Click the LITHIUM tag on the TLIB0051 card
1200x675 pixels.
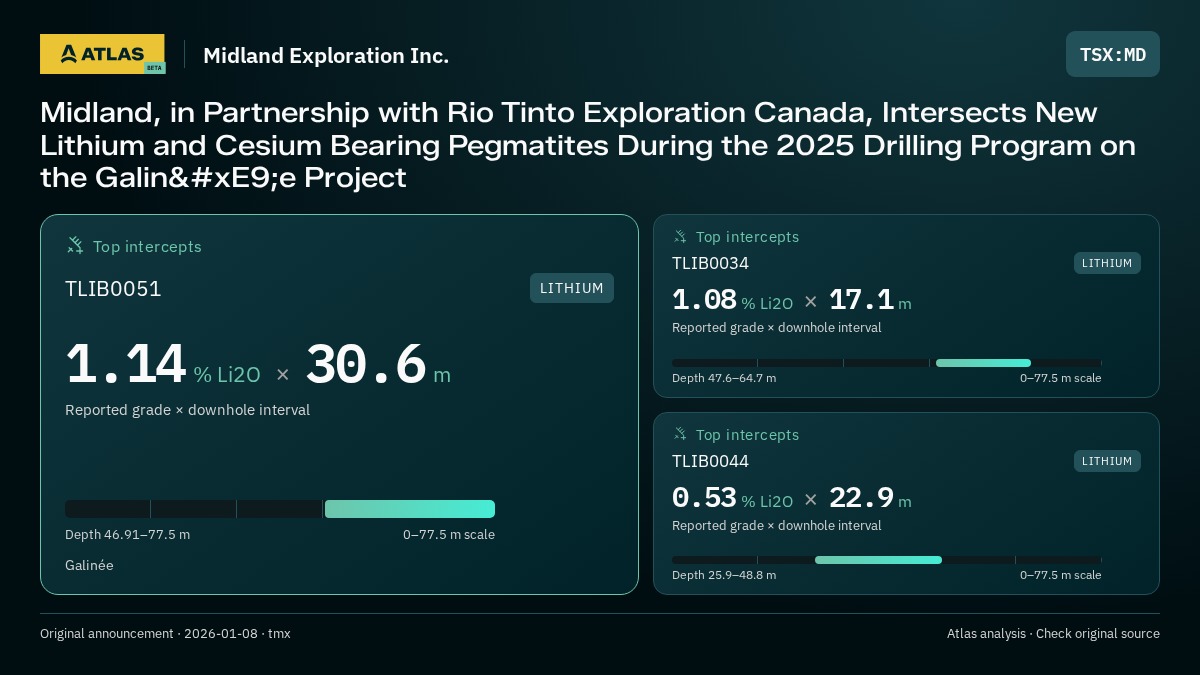click(x=572, y=288)
